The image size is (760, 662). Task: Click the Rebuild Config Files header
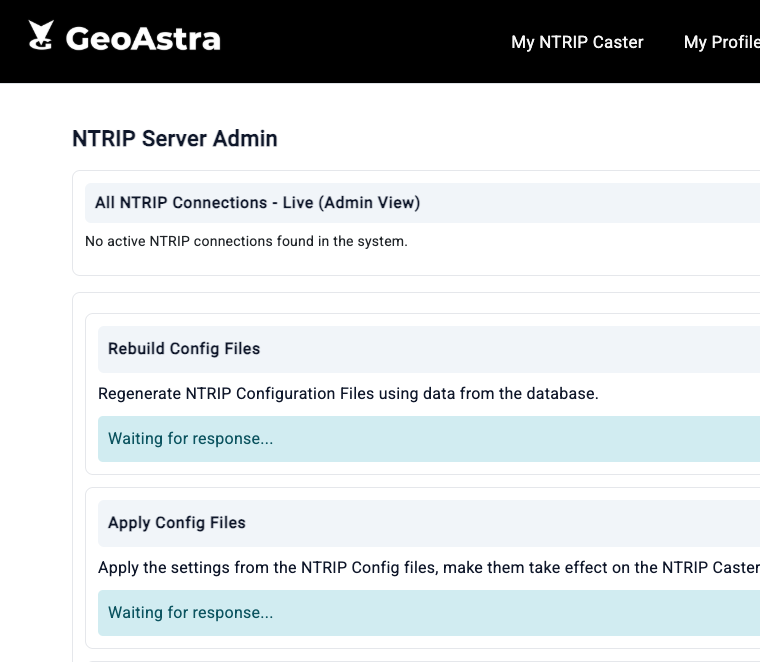click(429, 349)
